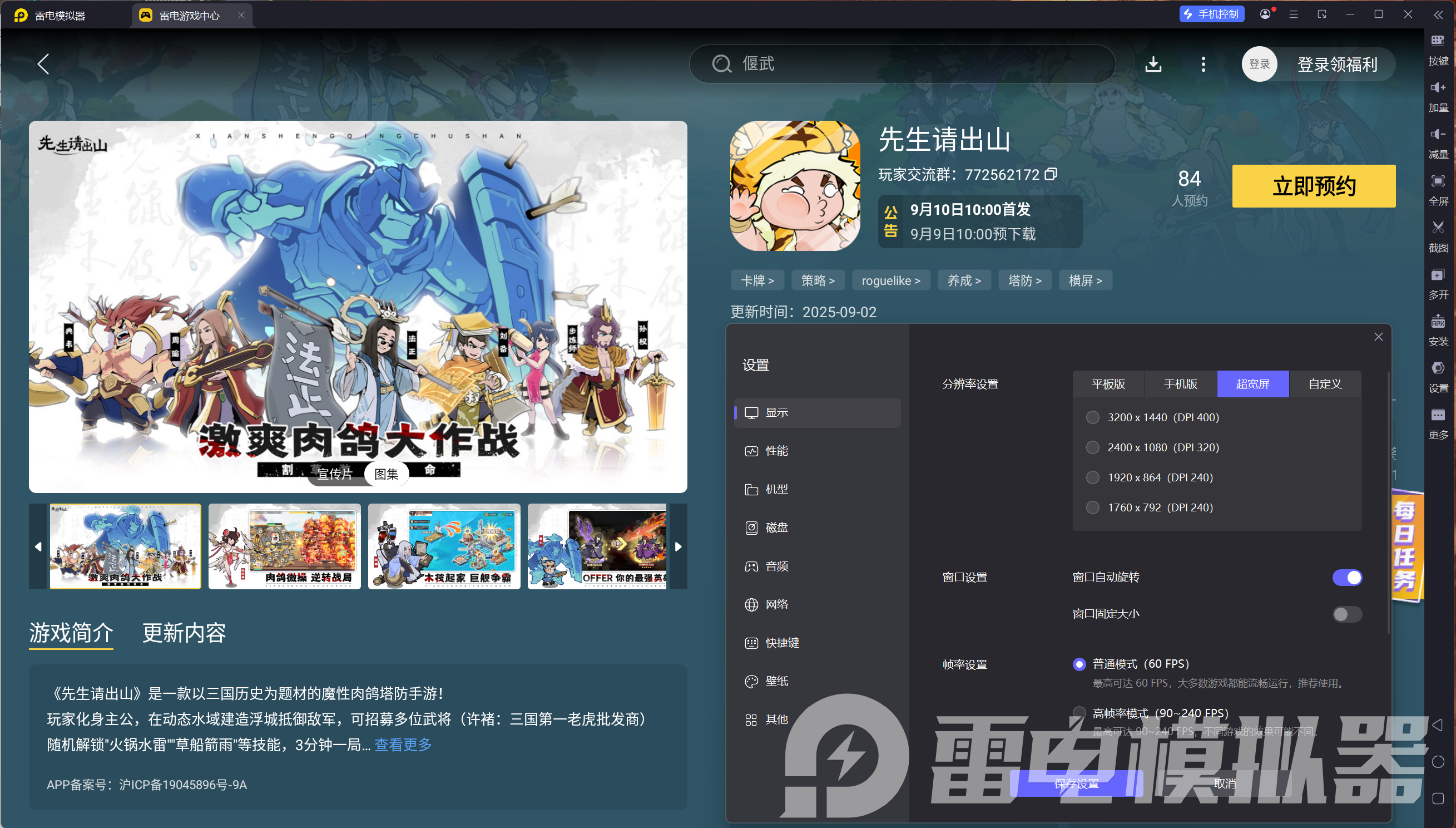Increase volume with the 加量 icon

pyautogui.click(x=1439, y=96)
